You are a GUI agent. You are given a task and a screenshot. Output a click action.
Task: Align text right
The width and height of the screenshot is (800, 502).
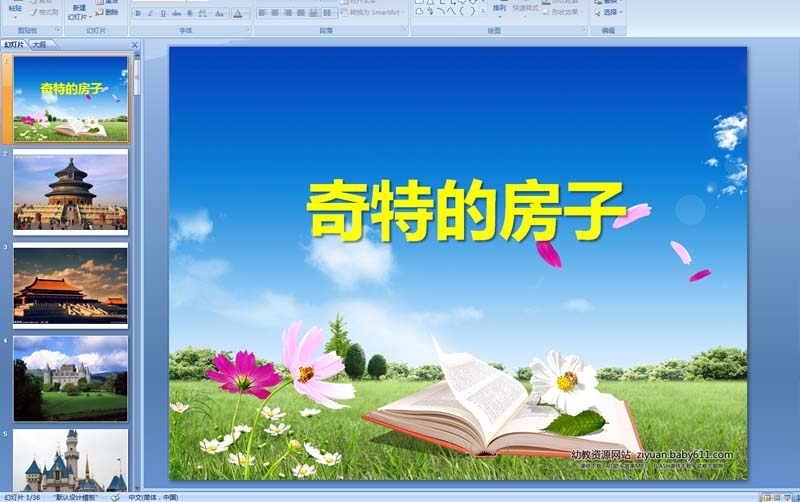[x=288, y=13]
